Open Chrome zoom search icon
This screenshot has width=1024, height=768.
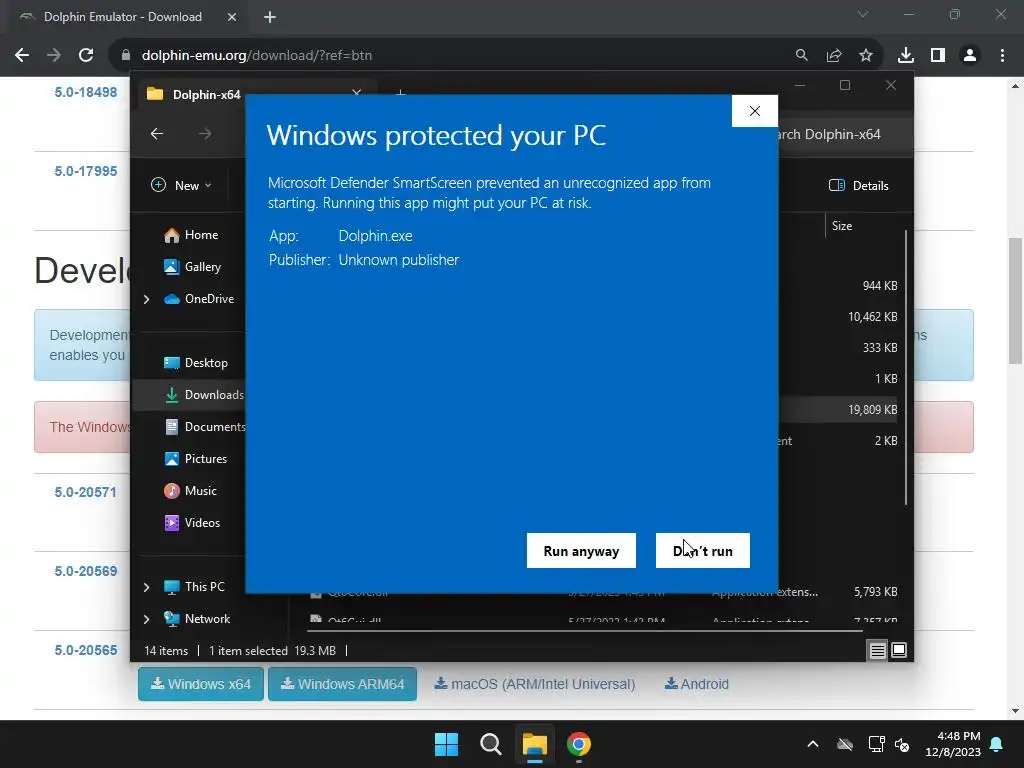click(801, 56)
